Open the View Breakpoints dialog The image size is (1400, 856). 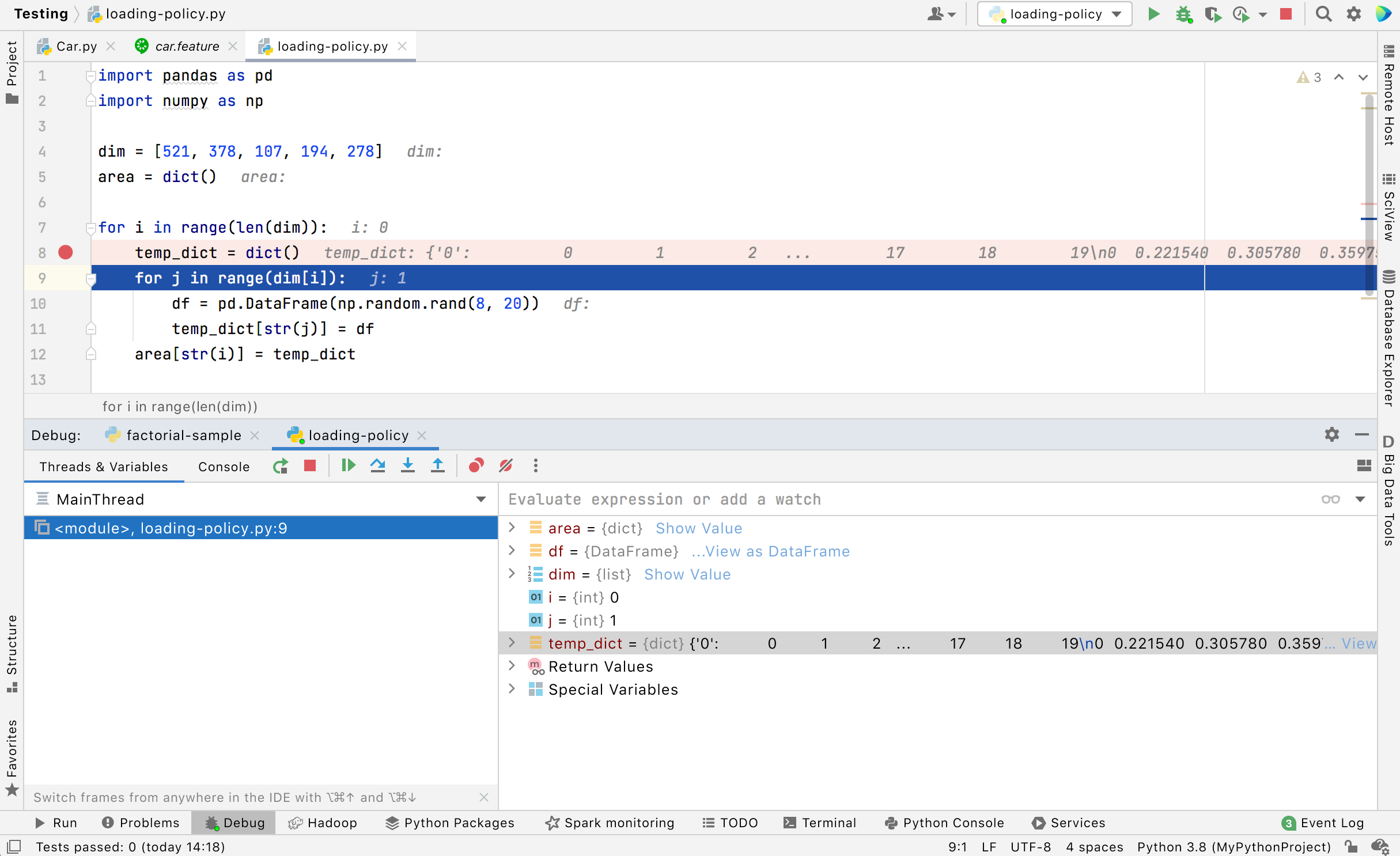tap(476, 466)
